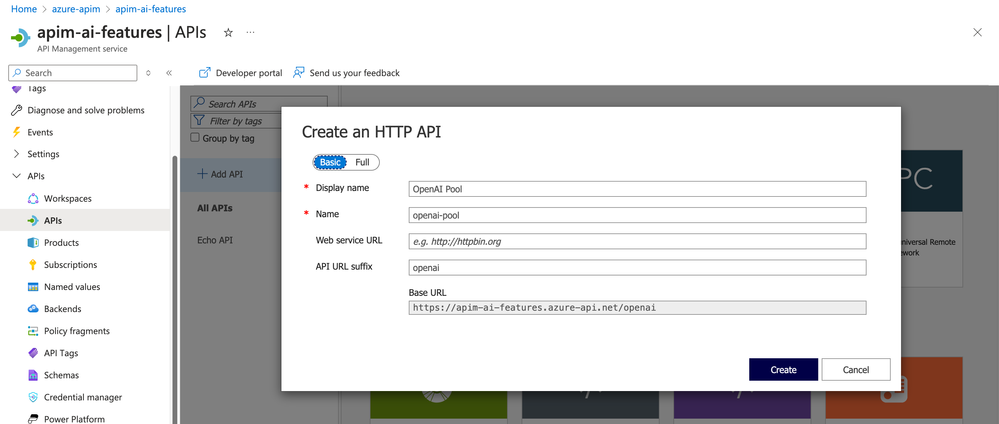Image resolution: width=999 pixels, height=424 pixels.
Task: Click the API Tags icon
Action: [x=33, y=353]
